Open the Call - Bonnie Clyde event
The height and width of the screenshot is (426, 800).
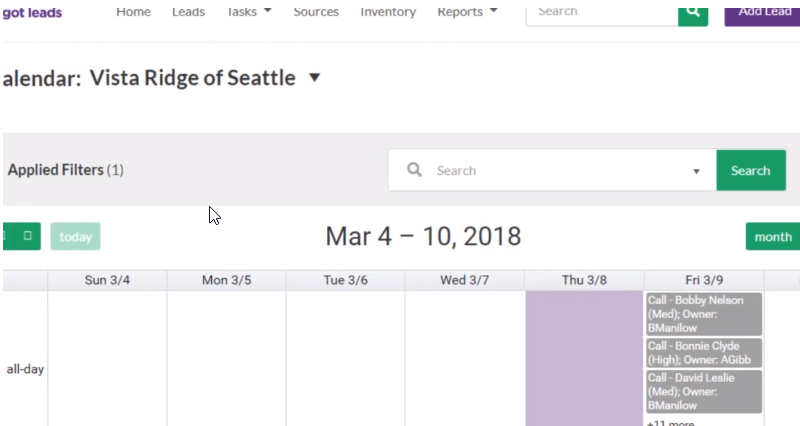click(704, 352)
